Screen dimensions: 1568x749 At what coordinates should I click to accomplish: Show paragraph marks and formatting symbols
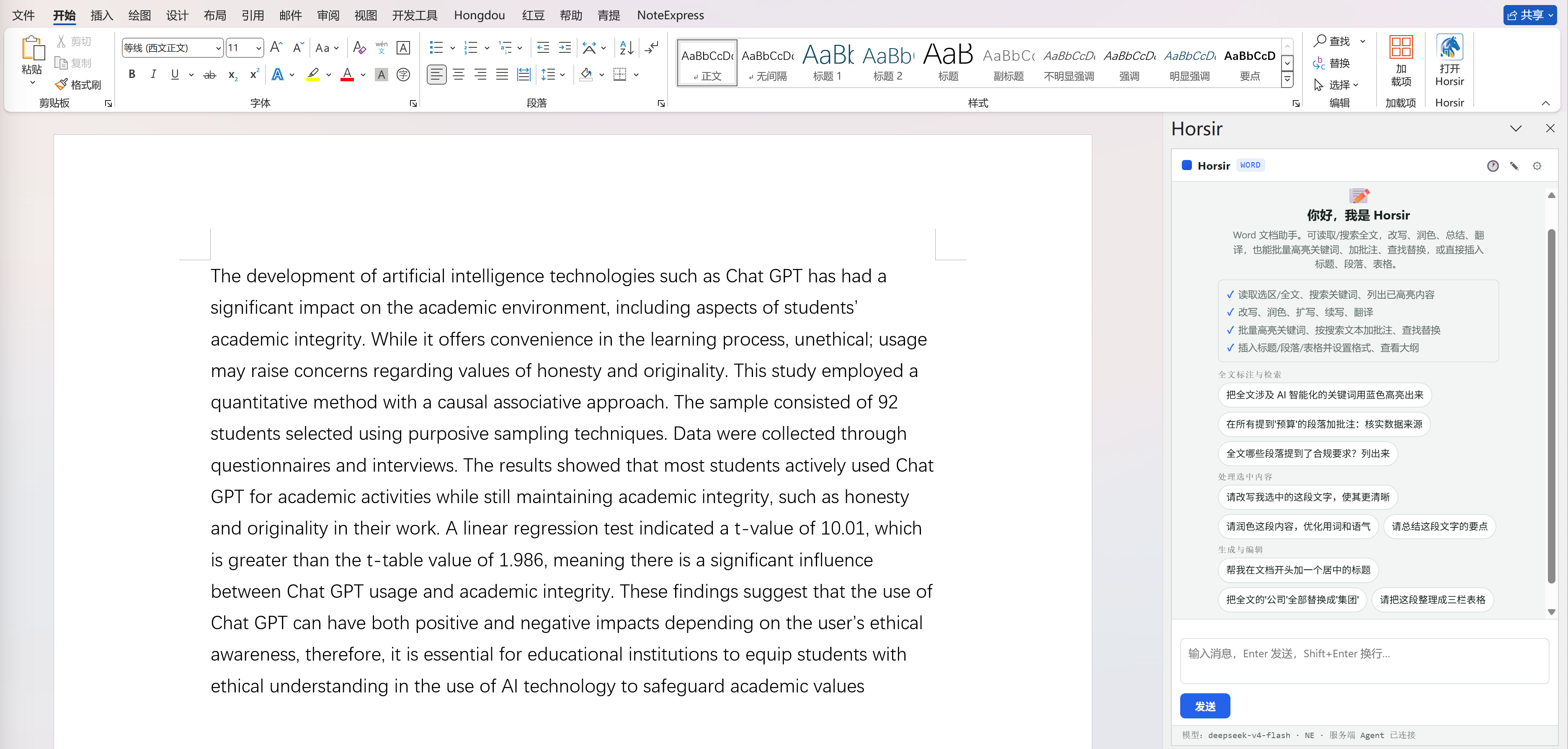(x=651, y=47)
